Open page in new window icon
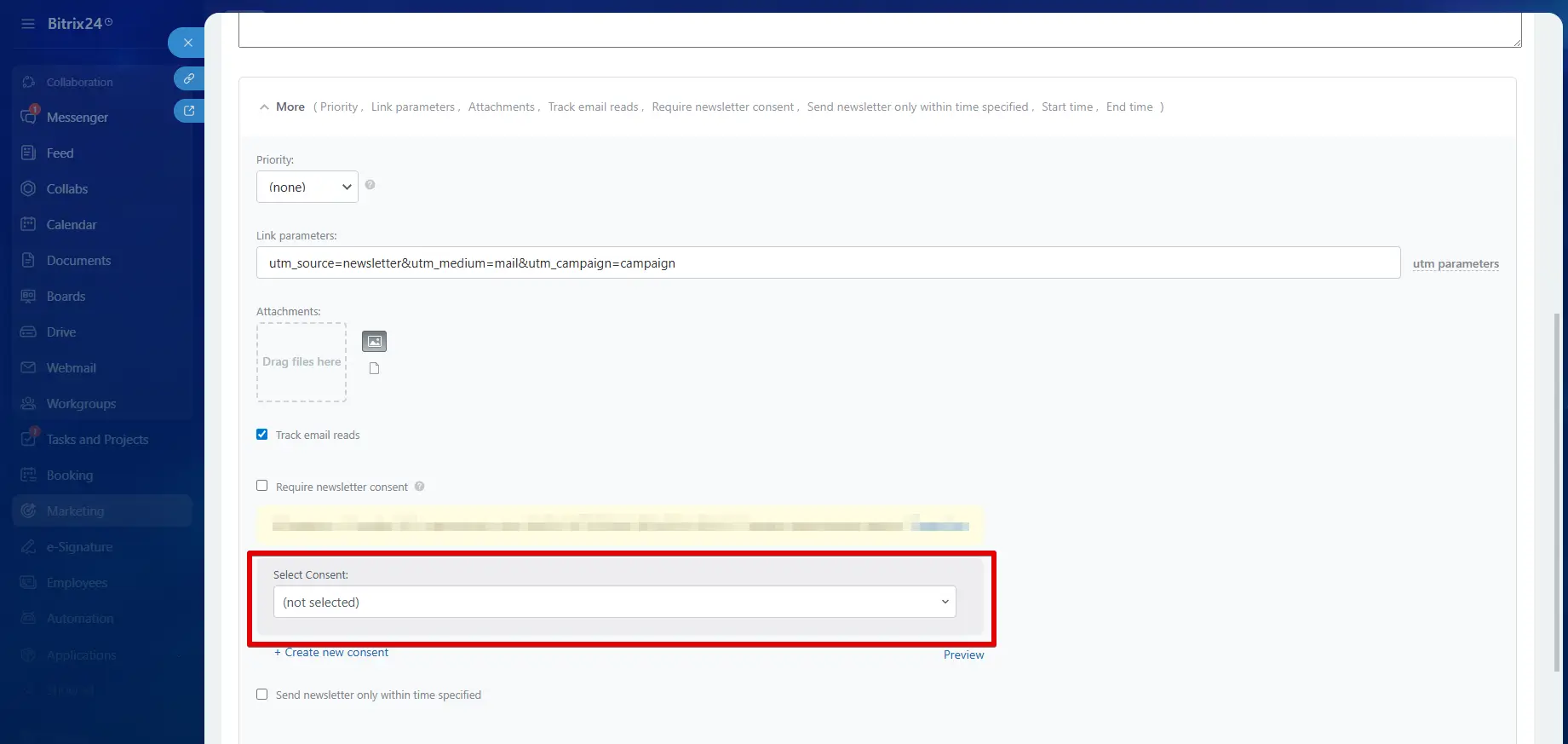The height and width of the screenshot is (744, 1568). click(x=189, y=111)
